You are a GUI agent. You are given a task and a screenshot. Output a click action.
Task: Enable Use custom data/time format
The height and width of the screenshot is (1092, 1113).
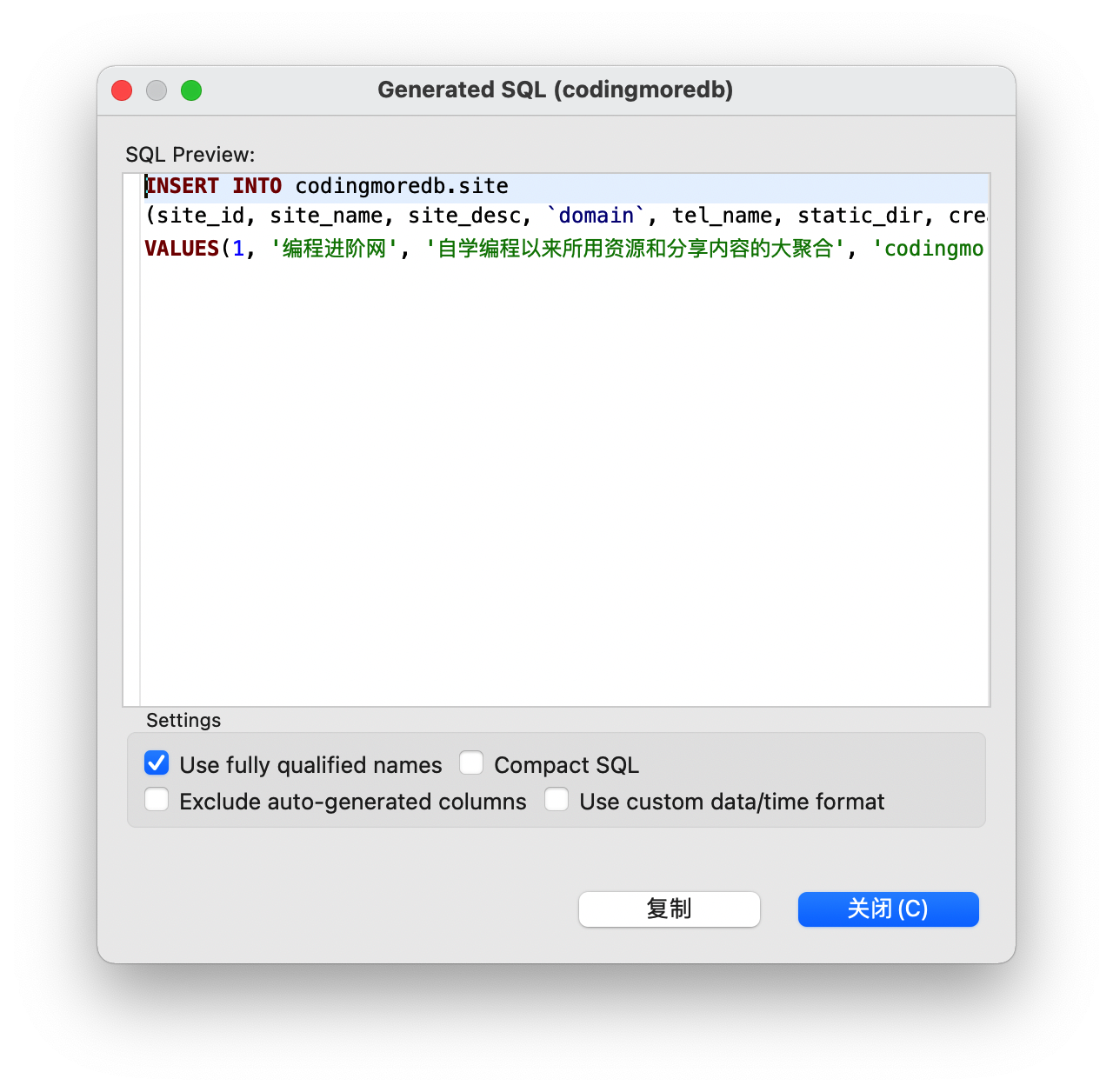(x=556, y=800)
